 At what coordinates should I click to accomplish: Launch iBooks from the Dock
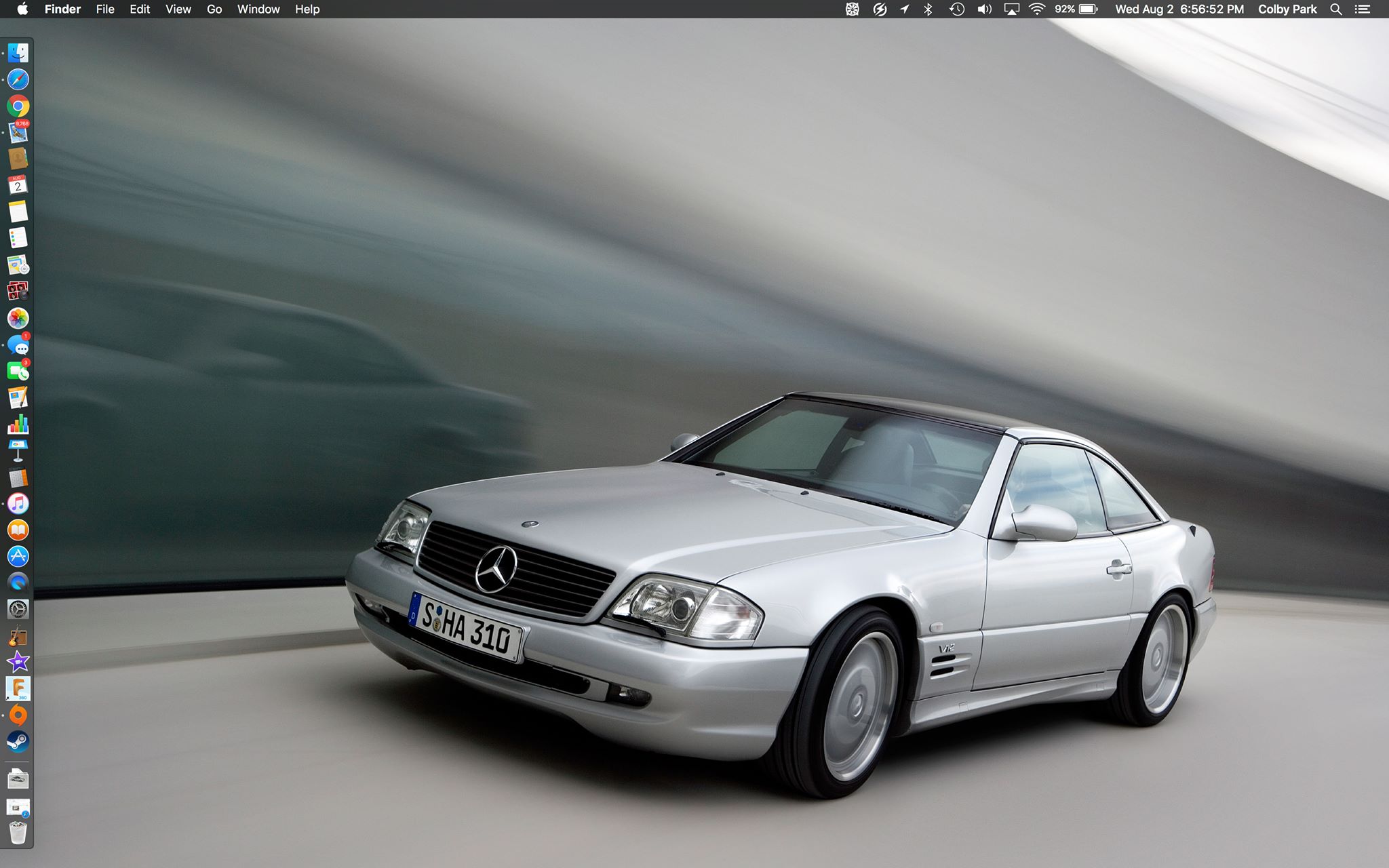point(18,530)
